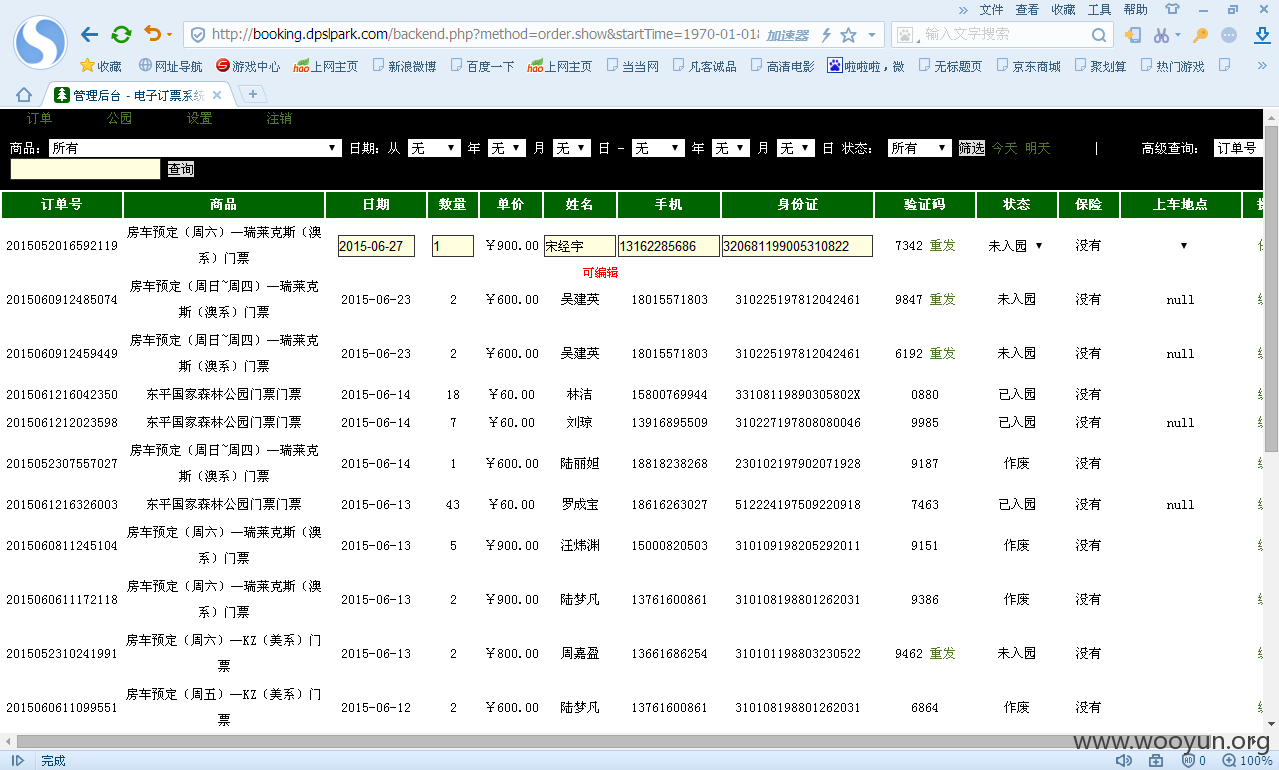Click the 今天 today link

[x=1005, y=148]
